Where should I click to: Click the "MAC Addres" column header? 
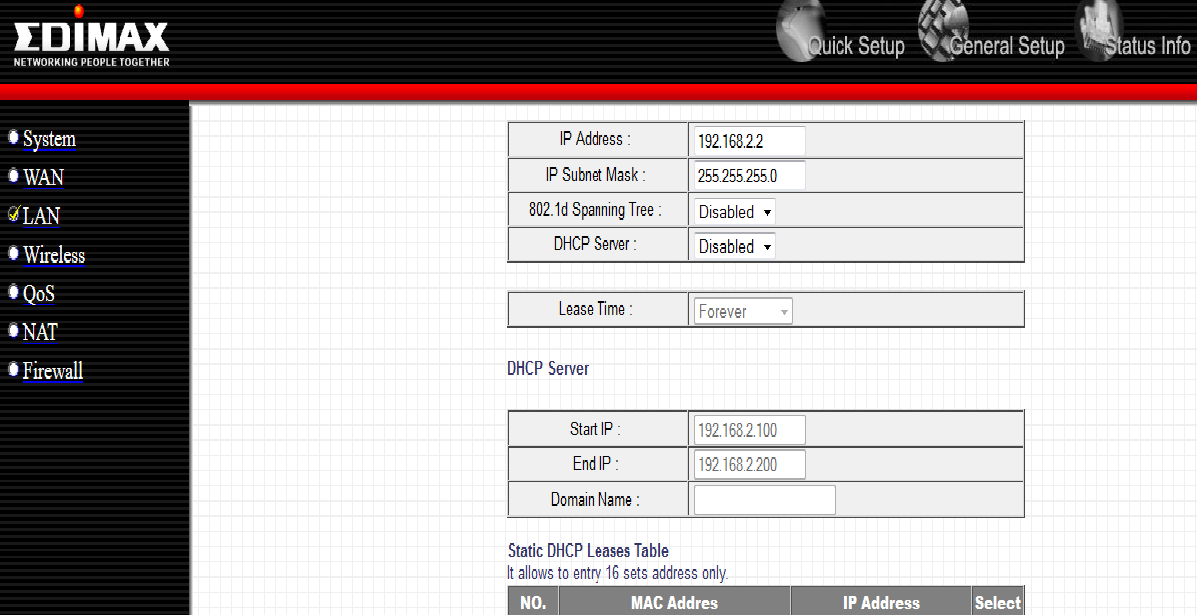click(674, 603)
